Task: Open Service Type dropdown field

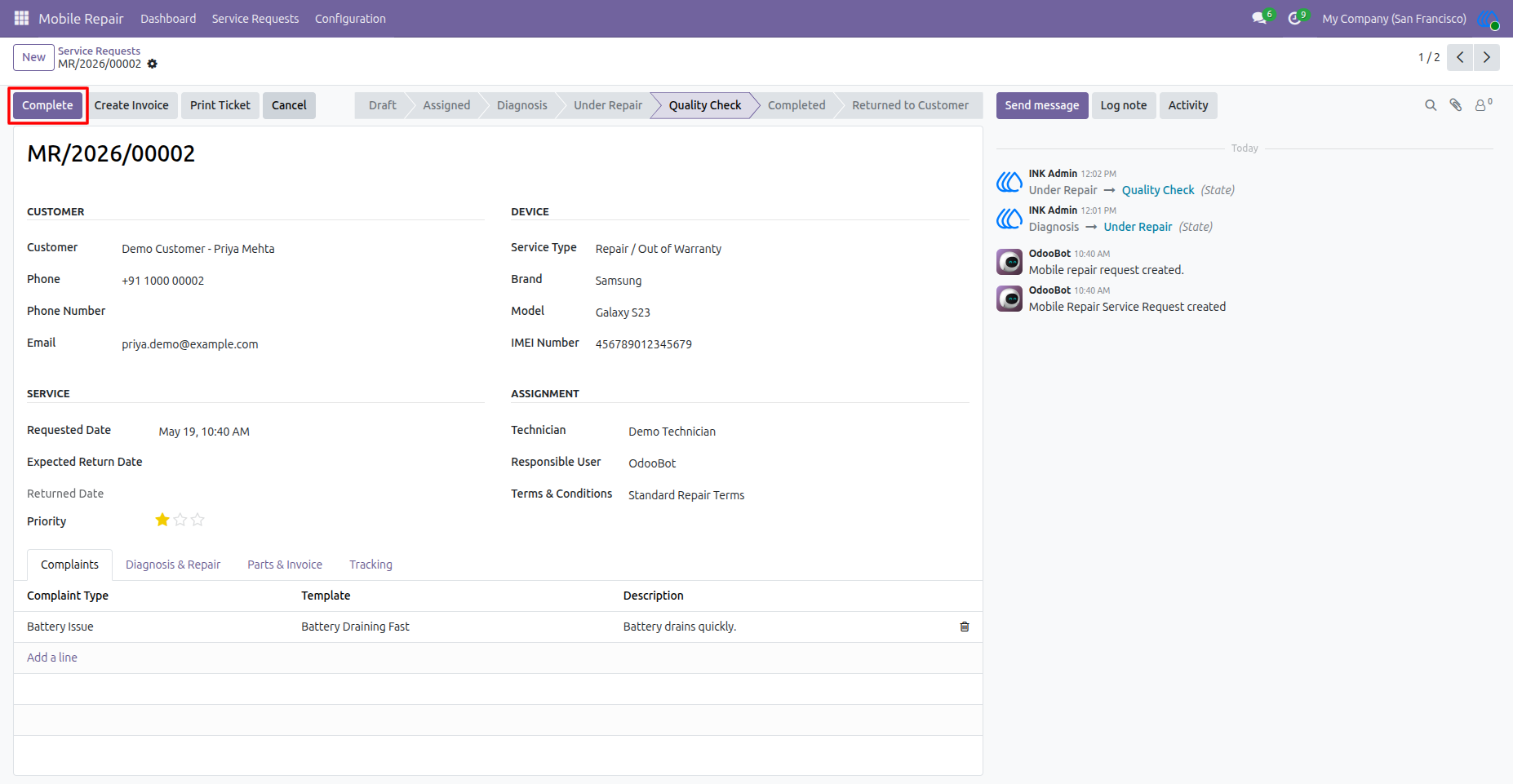Action: (x=782, y=249)
